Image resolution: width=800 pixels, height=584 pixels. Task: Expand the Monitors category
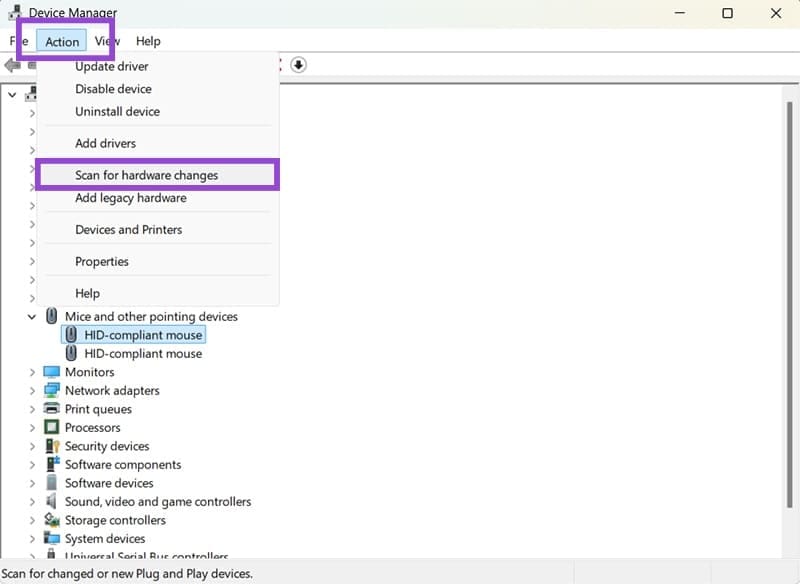pyautogui.click(x=33, y=371)
